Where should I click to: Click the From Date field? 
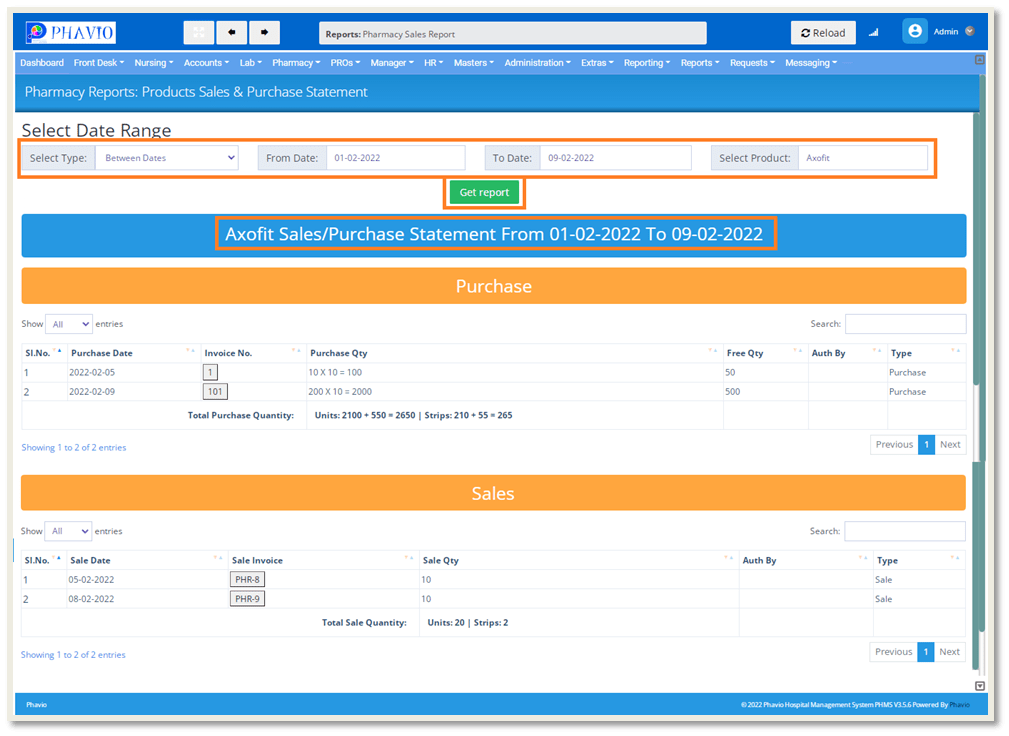point(396,158)
